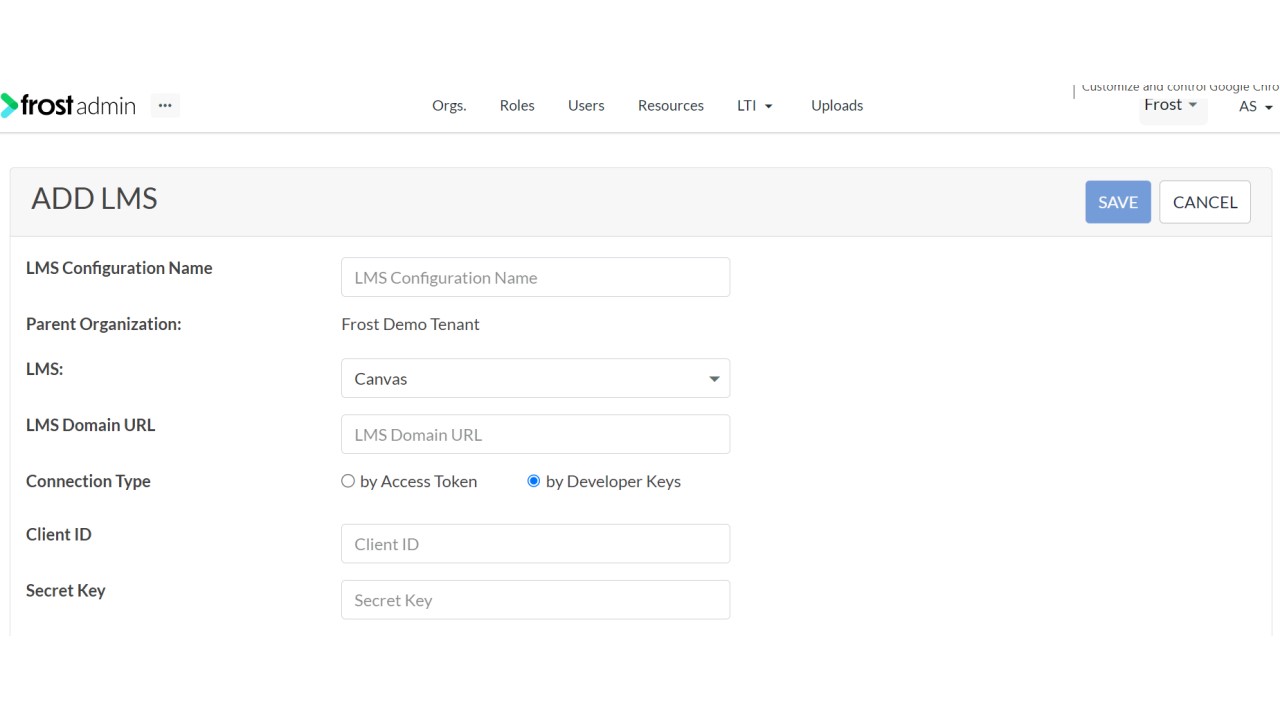1280x720 pixels.
Task: Go to the Roles page
Action: pos(517,105)
